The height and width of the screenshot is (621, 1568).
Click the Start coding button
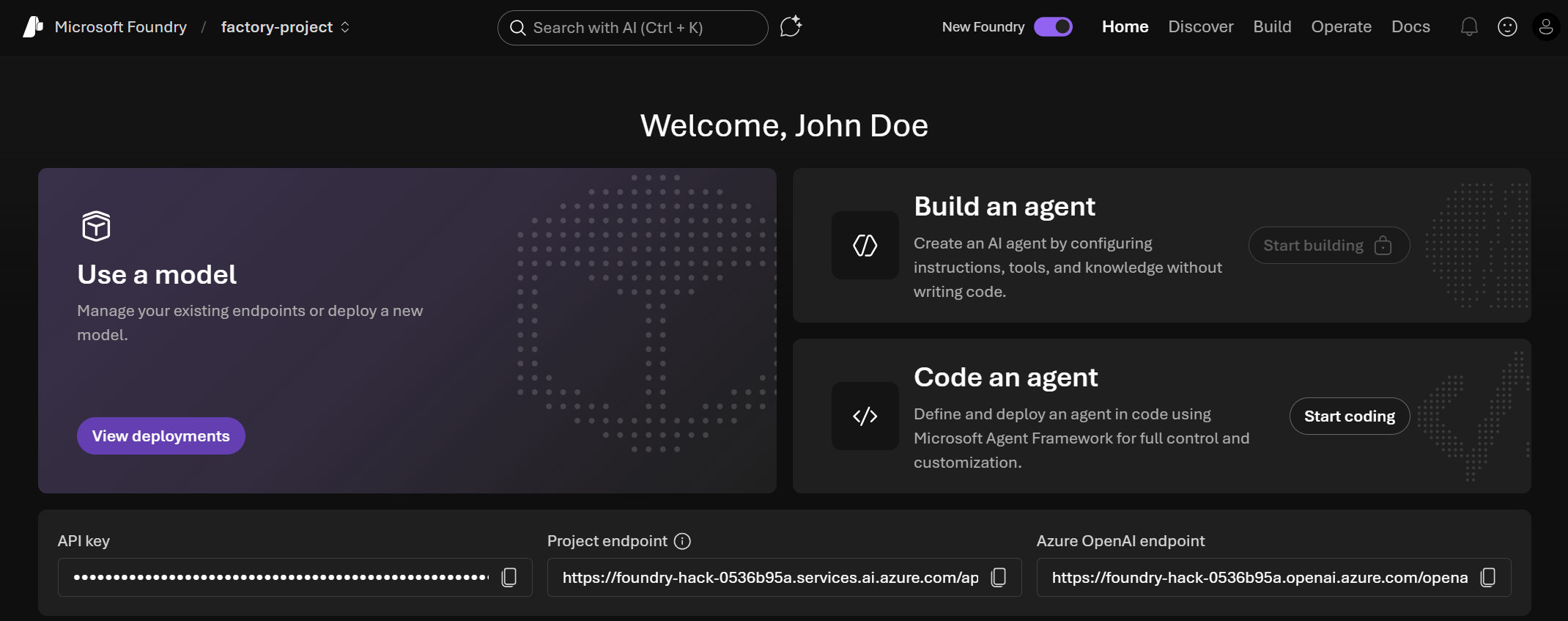(1350, 416)
